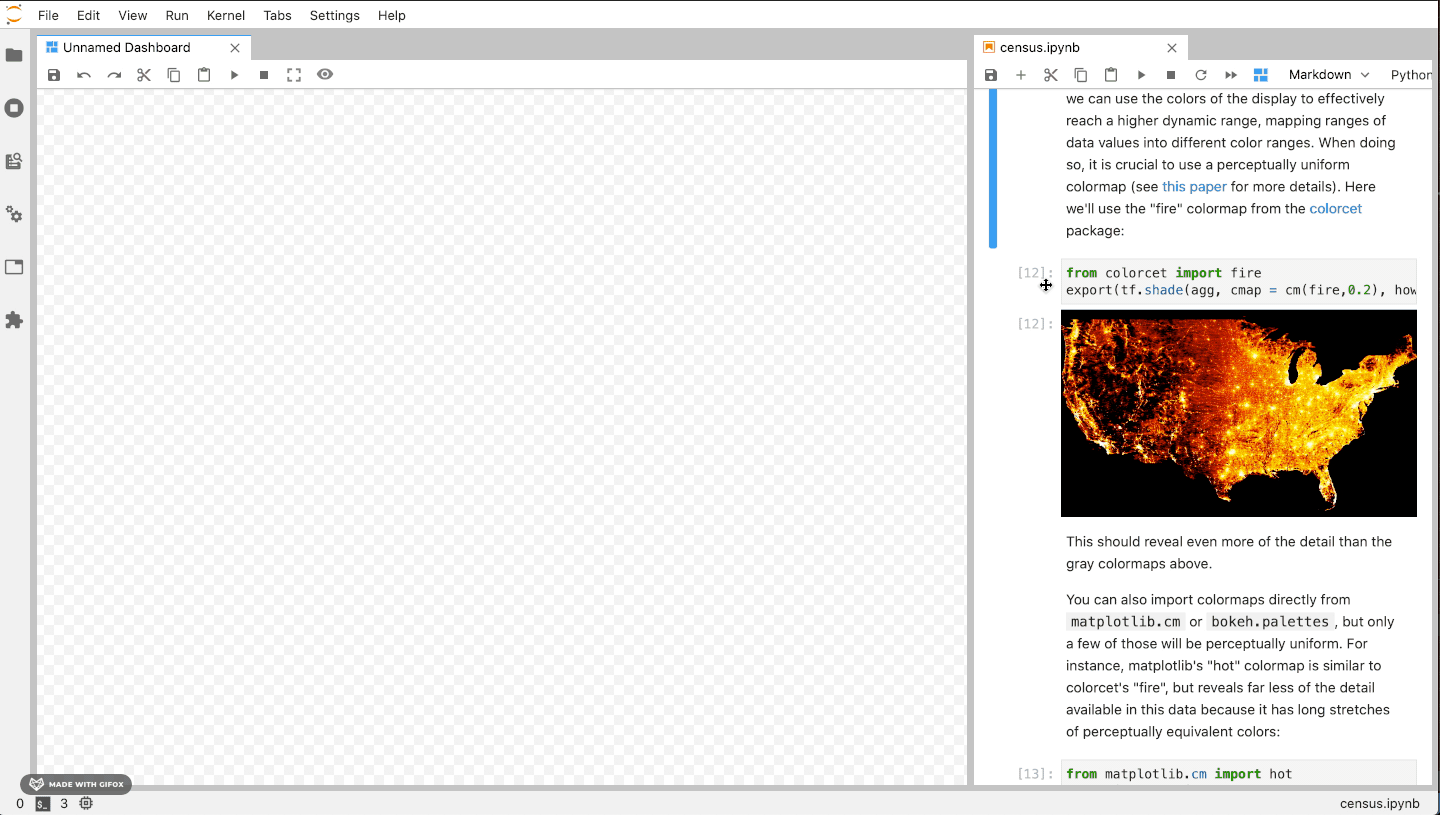
Task: Insert a new cell below in census.ipynb
Action: point(1021,74)
